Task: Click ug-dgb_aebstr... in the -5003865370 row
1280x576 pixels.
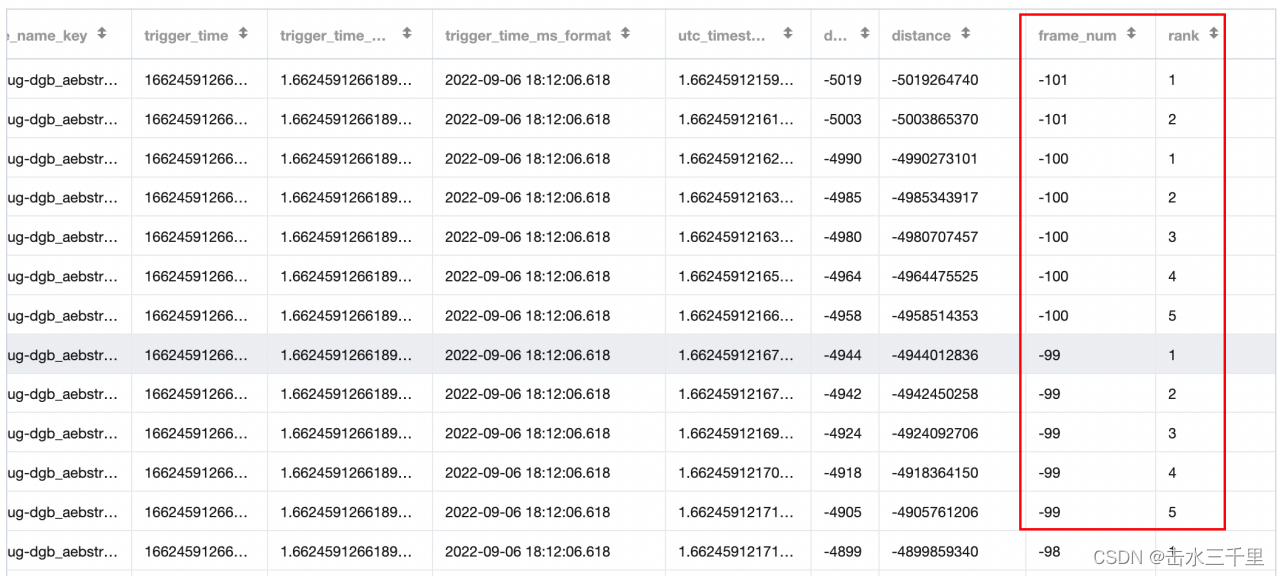Action: click(62, 119)
